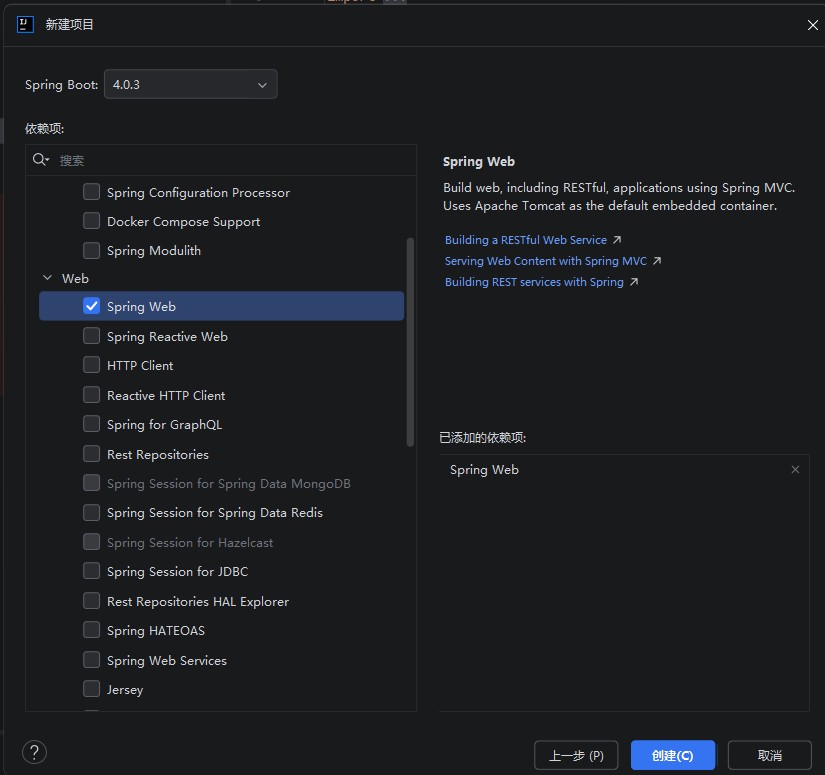Select Spring Session for Hazelcast label
Image resolution: width=825 pixels, height=775 pixels.
[190, 542]
